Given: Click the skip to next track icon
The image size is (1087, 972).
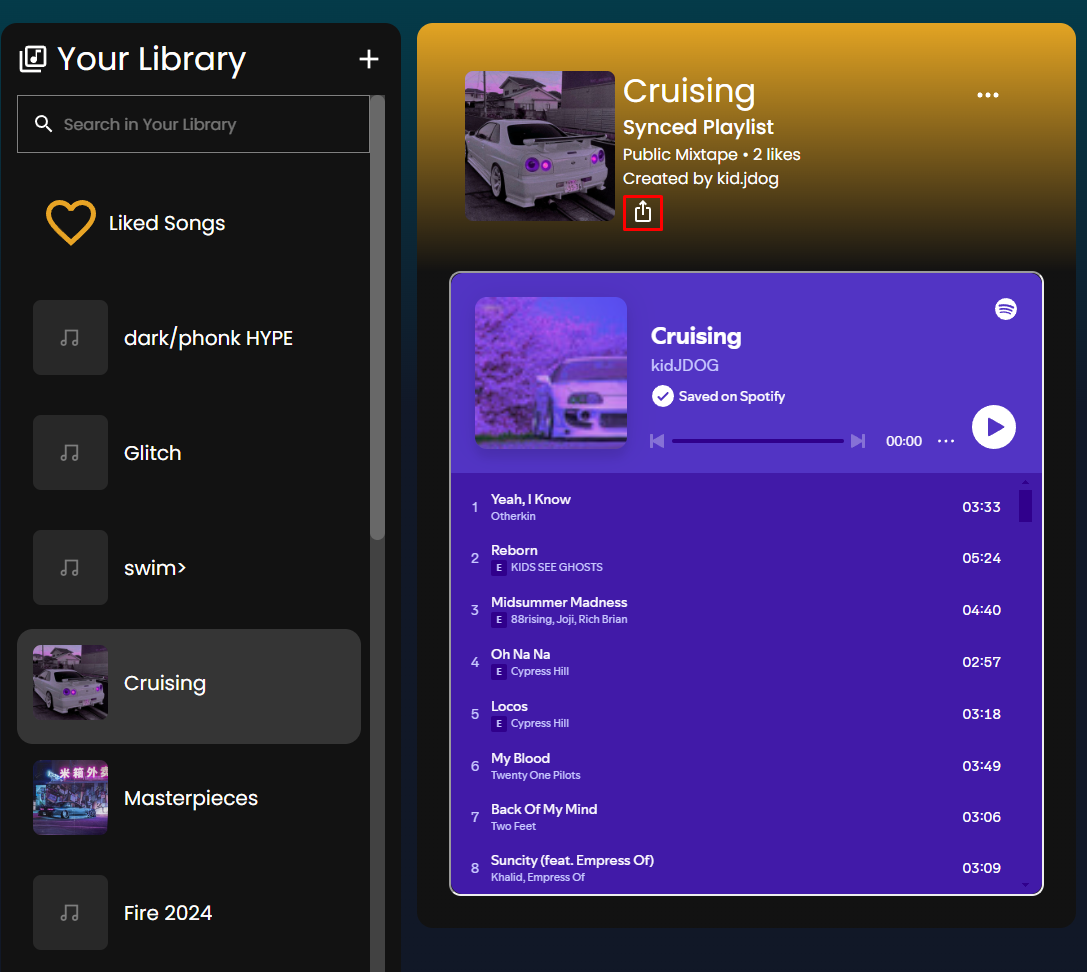Looking at the screenshot, I should click(857, 441).
